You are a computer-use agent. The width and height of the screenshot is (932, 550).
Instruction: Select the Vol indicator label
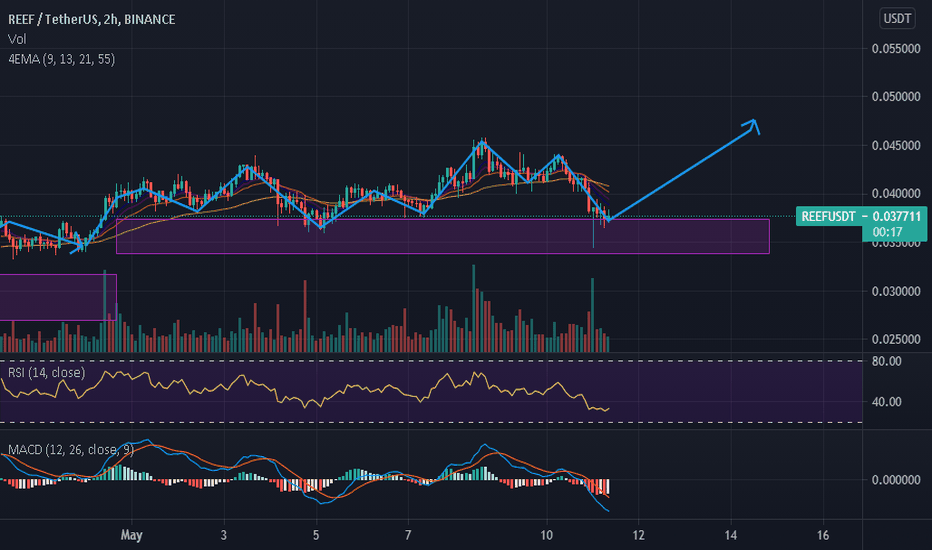17,39
